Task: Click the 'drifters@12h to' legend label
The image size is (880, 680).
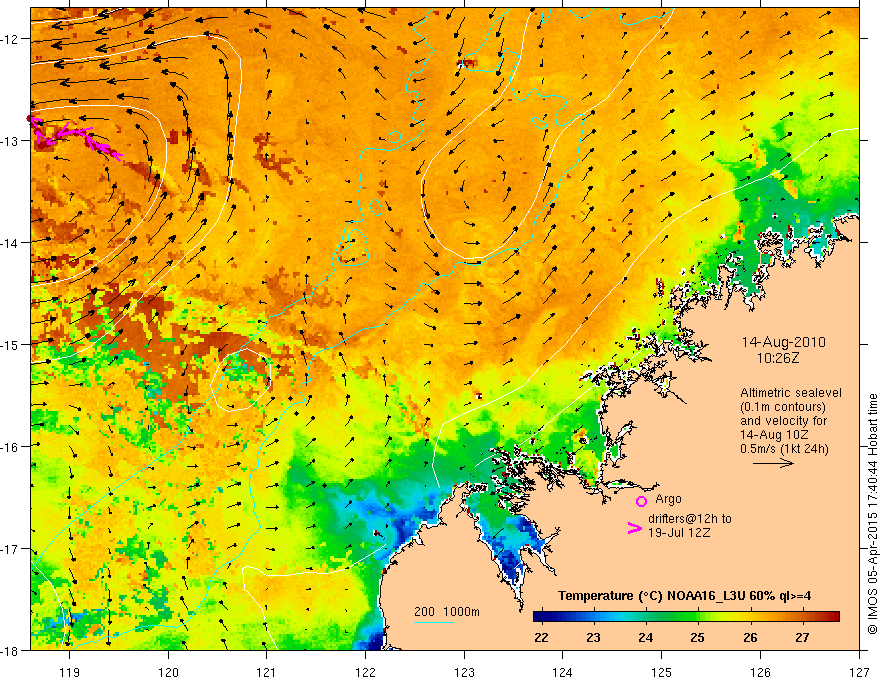Action: coord(690,518)
